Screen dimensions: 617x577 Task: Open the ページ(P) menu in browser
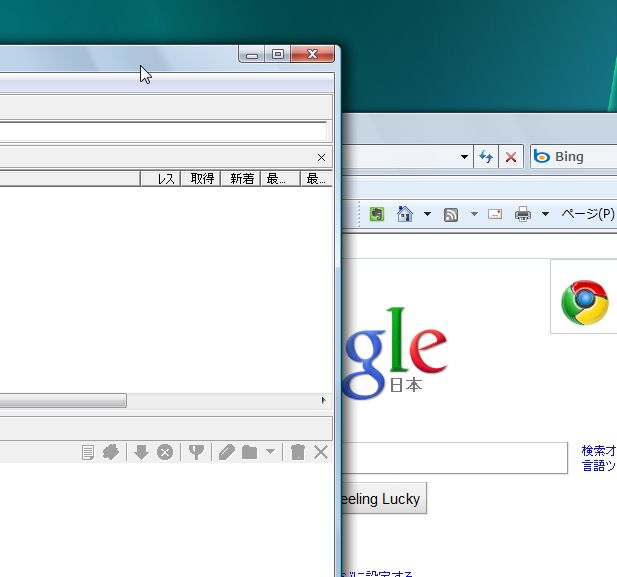pyautogui.click(x=588, y=214)
